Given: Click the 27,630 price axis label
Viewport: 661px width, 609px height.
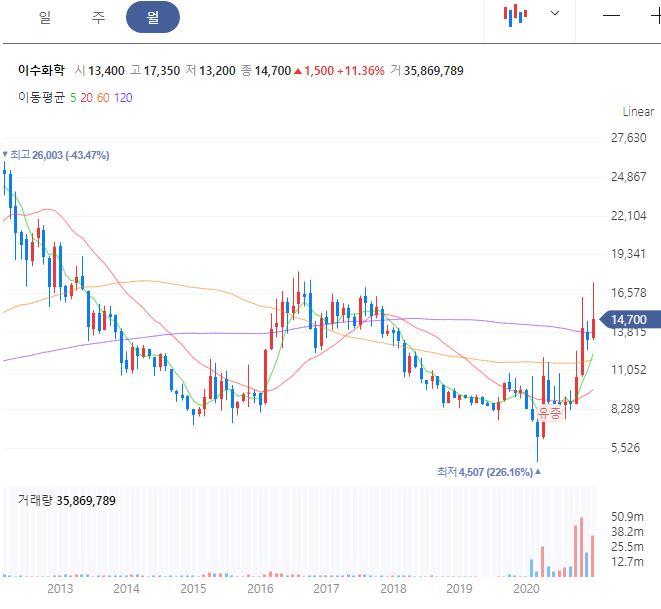Looking at the screenshot, I should click(629, 138).
